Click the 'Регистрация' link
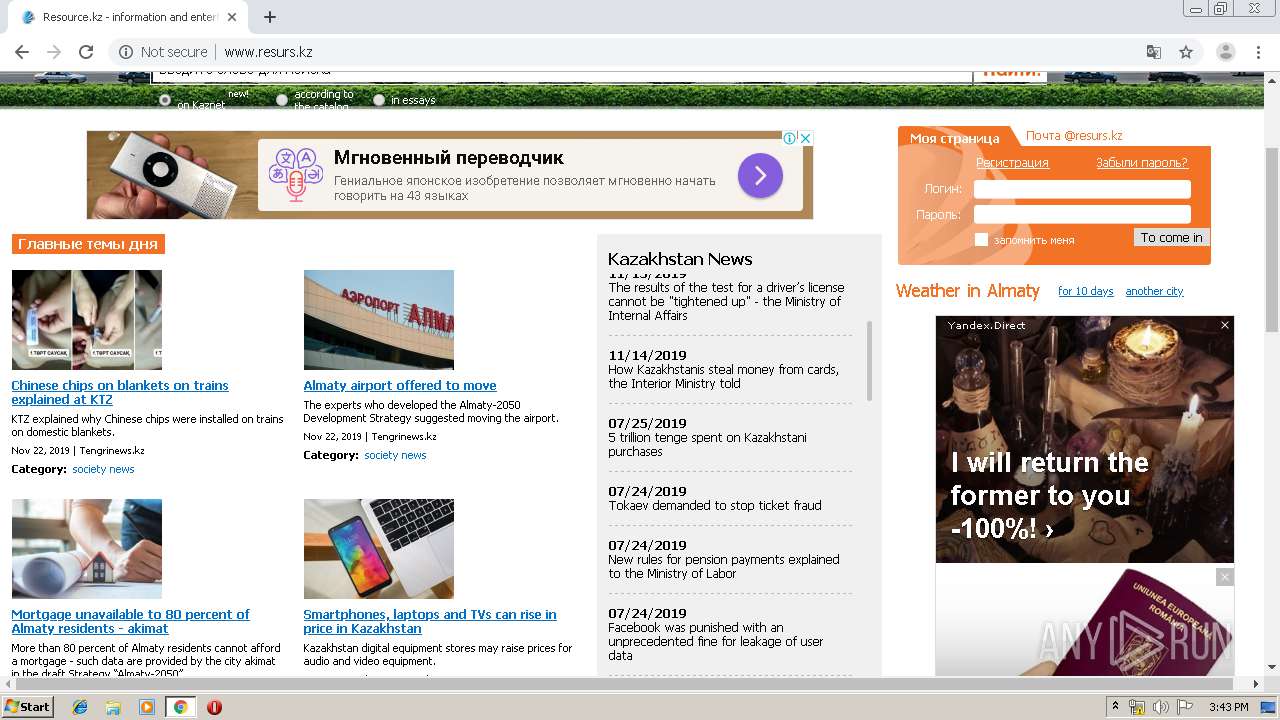The width and height of the screenshot is (1280, 720). (1012, 163)
